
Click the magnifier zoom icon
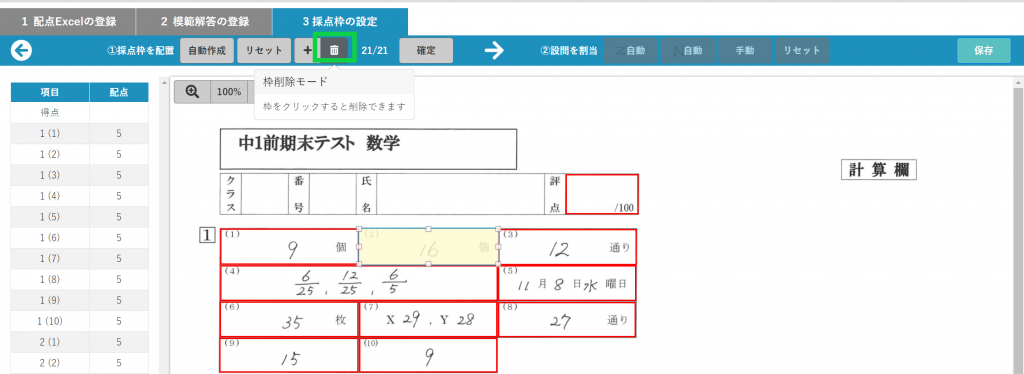tap(193, 92)
